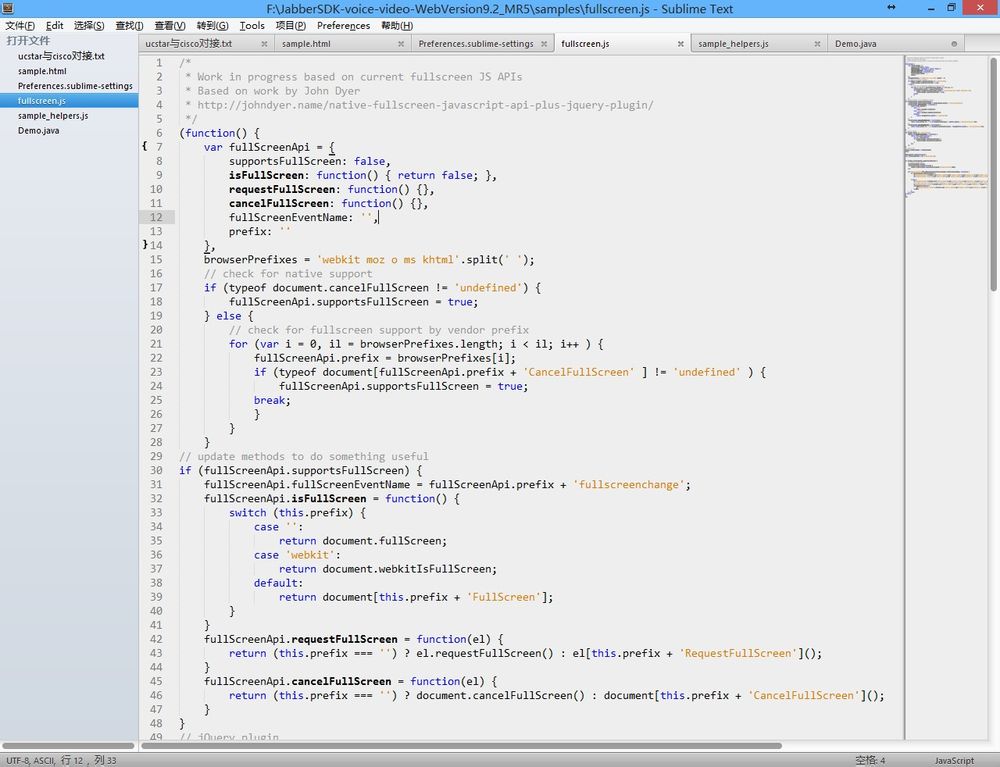Open the 转到(G) menu
The image size is (1000, 767).
[x=212, y=26]
